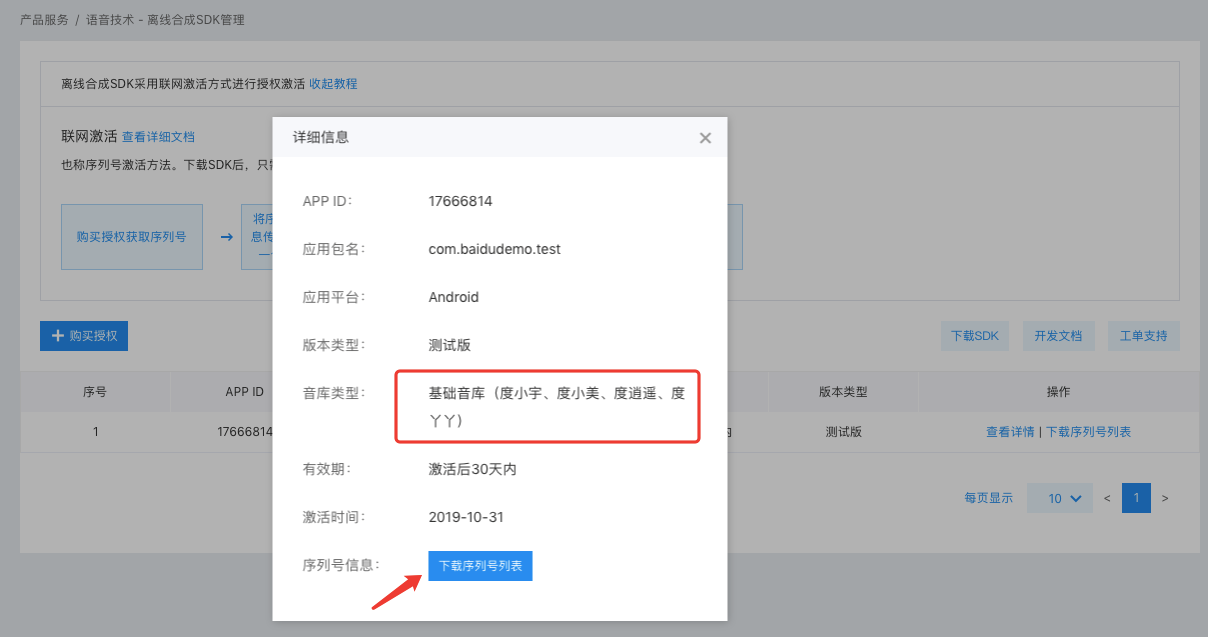Close the 详细信息 dialog with the X

pos(705,138)
